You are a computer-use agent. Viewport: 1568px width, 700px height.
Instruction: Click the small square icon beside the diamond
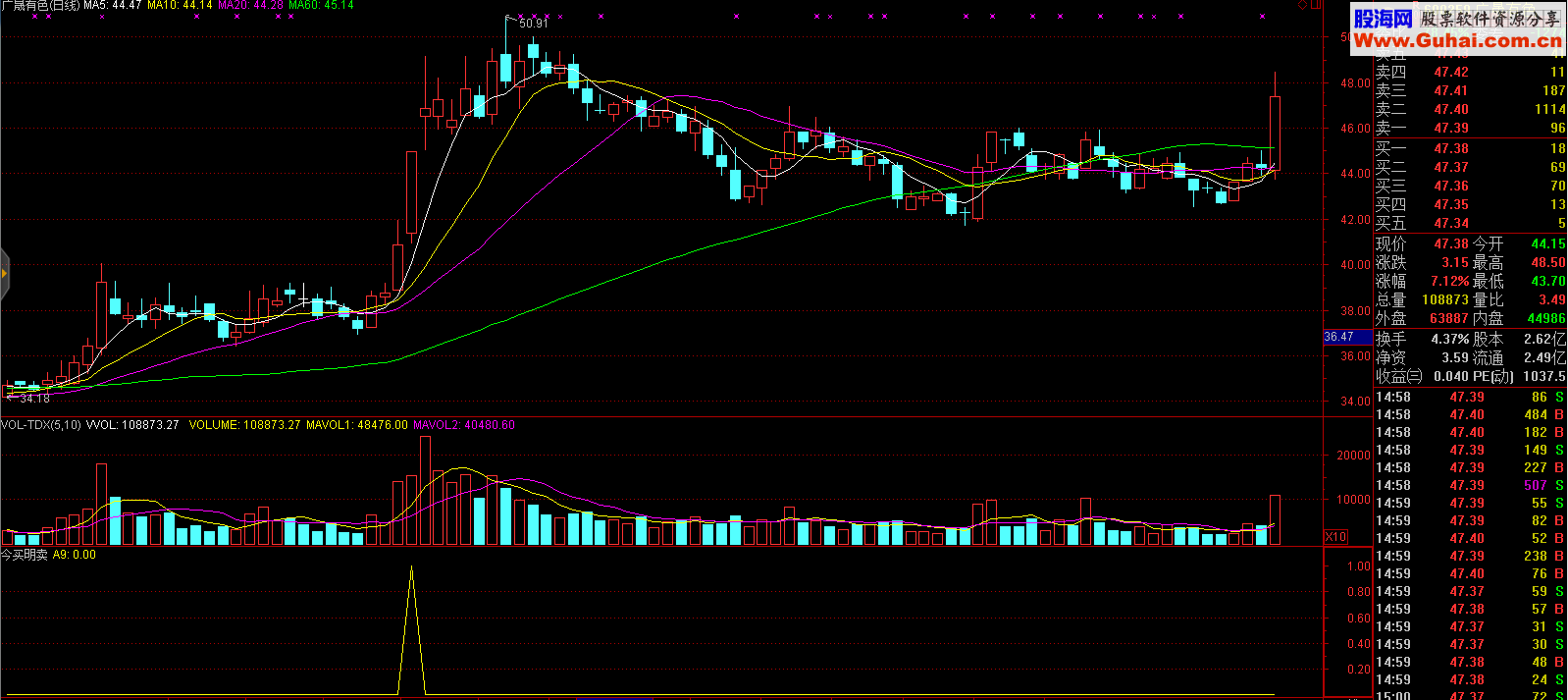click(x=1316, y=5)
